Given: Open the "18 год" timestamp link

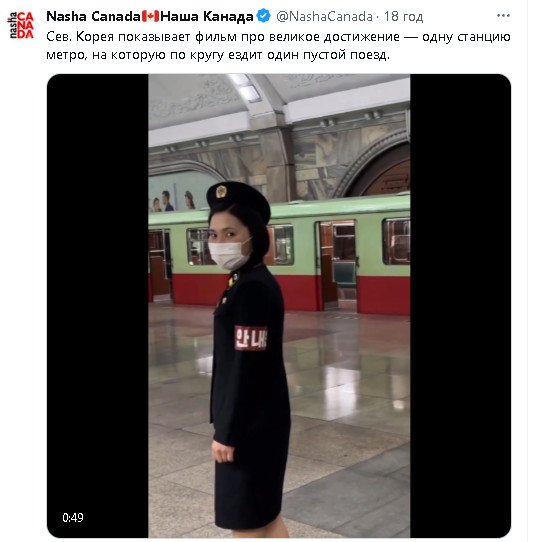Looking at the screenshot, I should pos(403,16).
